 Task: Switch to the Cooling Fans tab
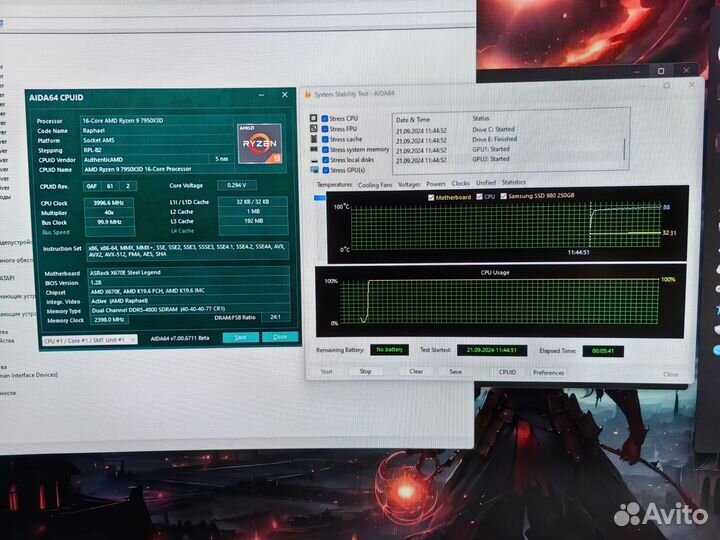pyautogui.click(x=375, y=185)
